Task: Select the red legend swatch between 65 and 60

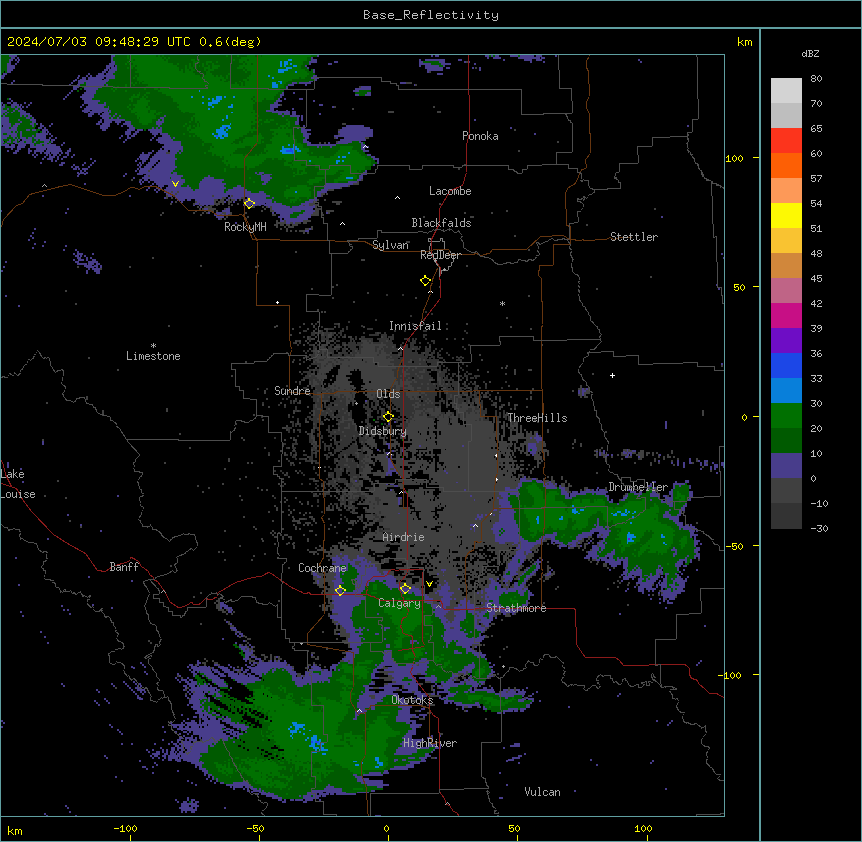Action: (786, 140)
